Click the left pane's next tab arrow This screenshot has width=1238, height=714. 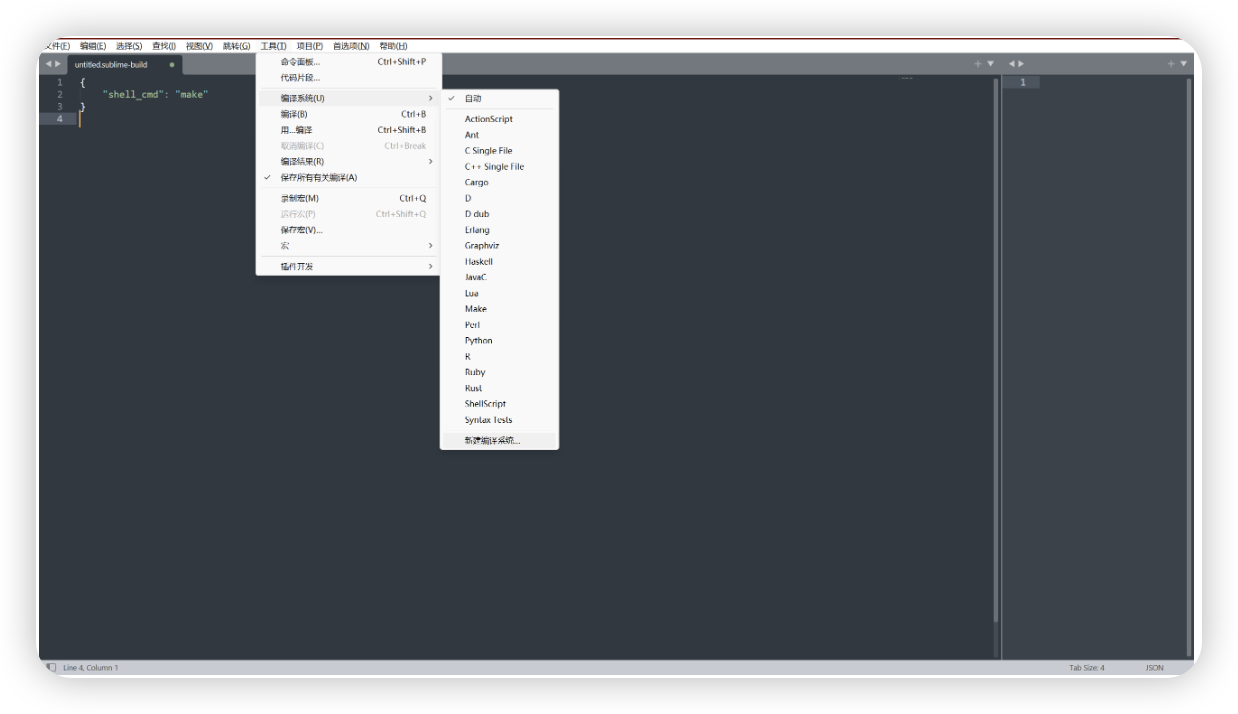(58, 64)
